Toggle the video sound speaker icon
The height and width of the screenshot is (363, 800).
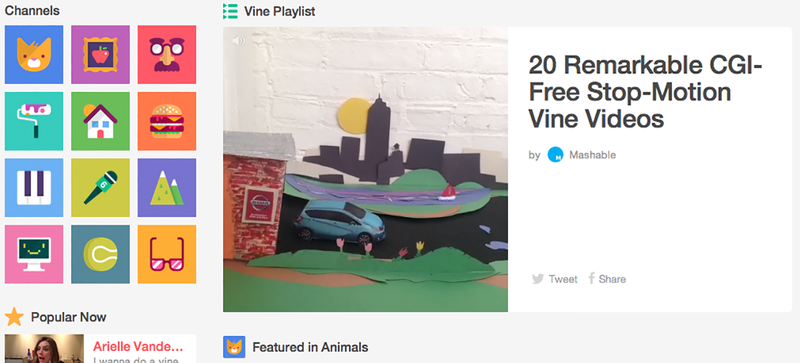tap(239, 41)
